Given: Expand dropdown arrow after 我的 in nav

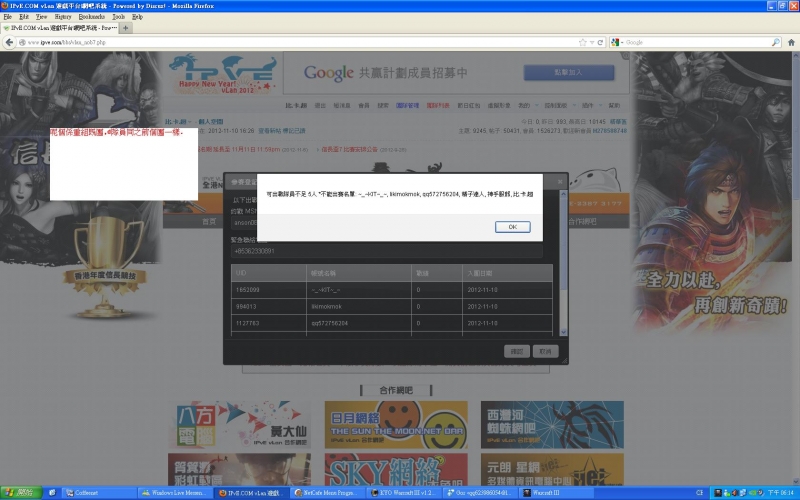Looking at the screenshot, I should [537, 106].
